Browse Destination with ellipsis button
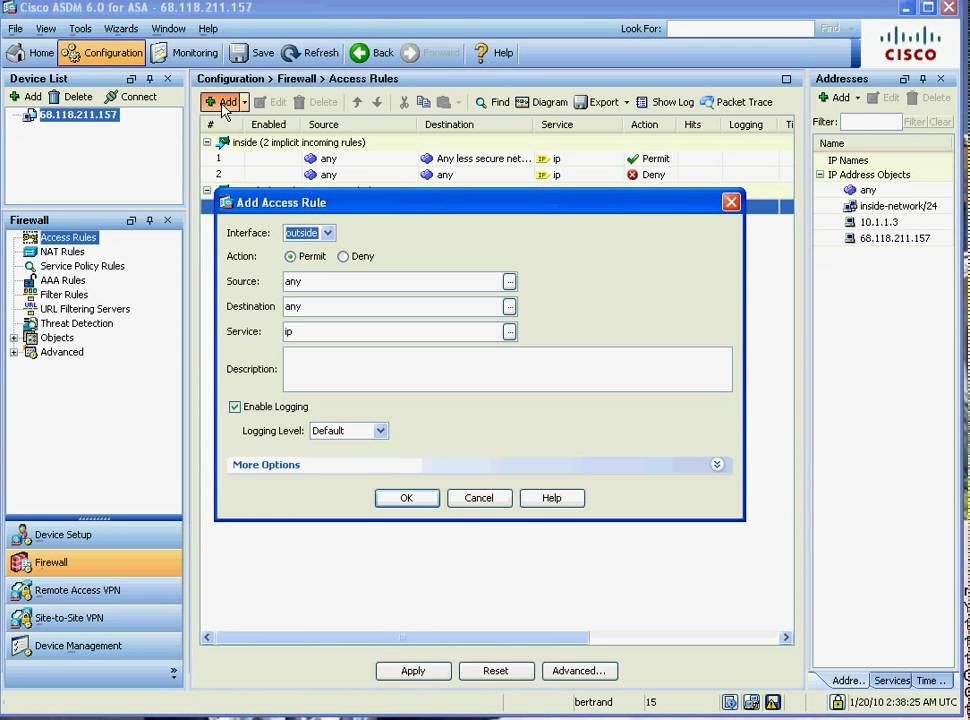Screen dimensions: 970x720 click(509, 307)
